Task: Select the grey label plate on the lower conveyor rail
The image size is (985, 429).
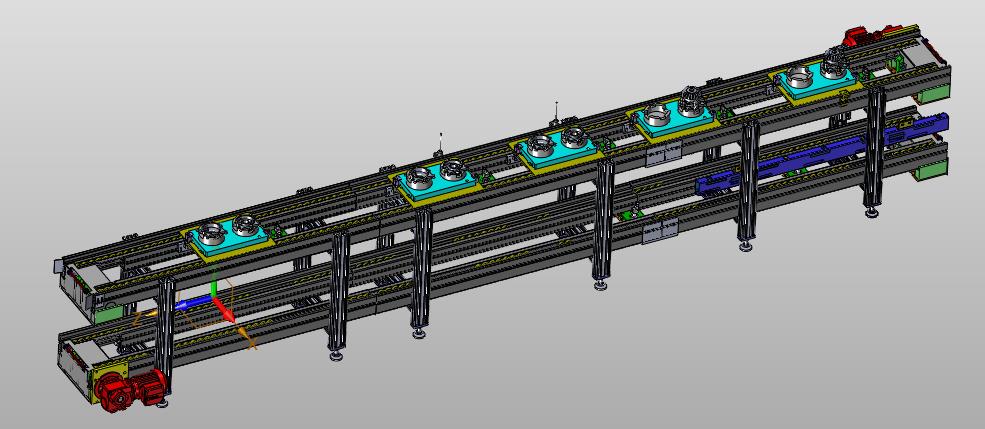Action: point(660,232)
